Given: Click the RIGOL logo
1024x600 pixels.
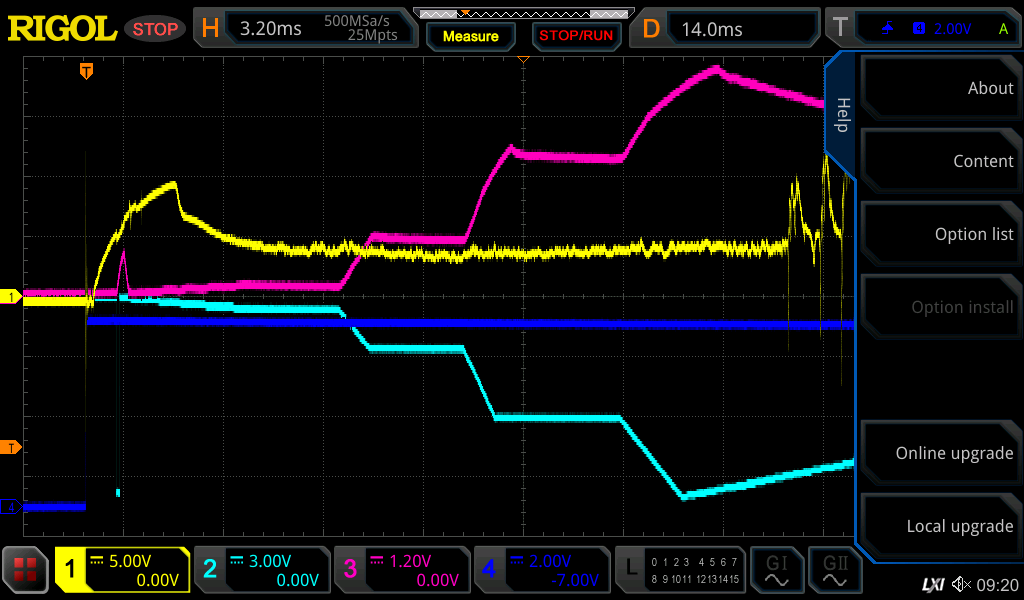Looking at the screenshot, I should [62, 28].
